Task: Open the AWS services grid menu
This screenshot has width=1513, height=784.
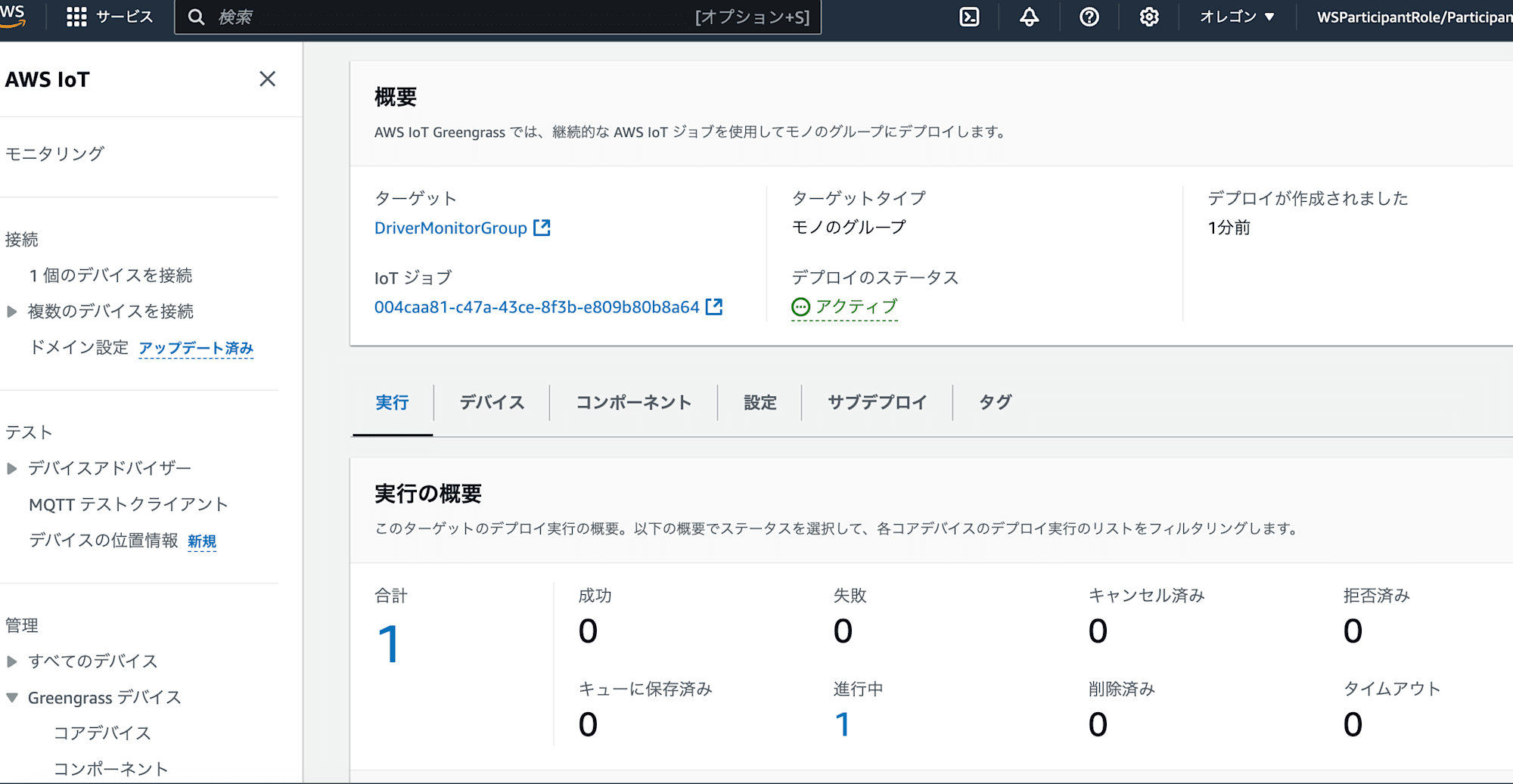Action: (76, 17)
